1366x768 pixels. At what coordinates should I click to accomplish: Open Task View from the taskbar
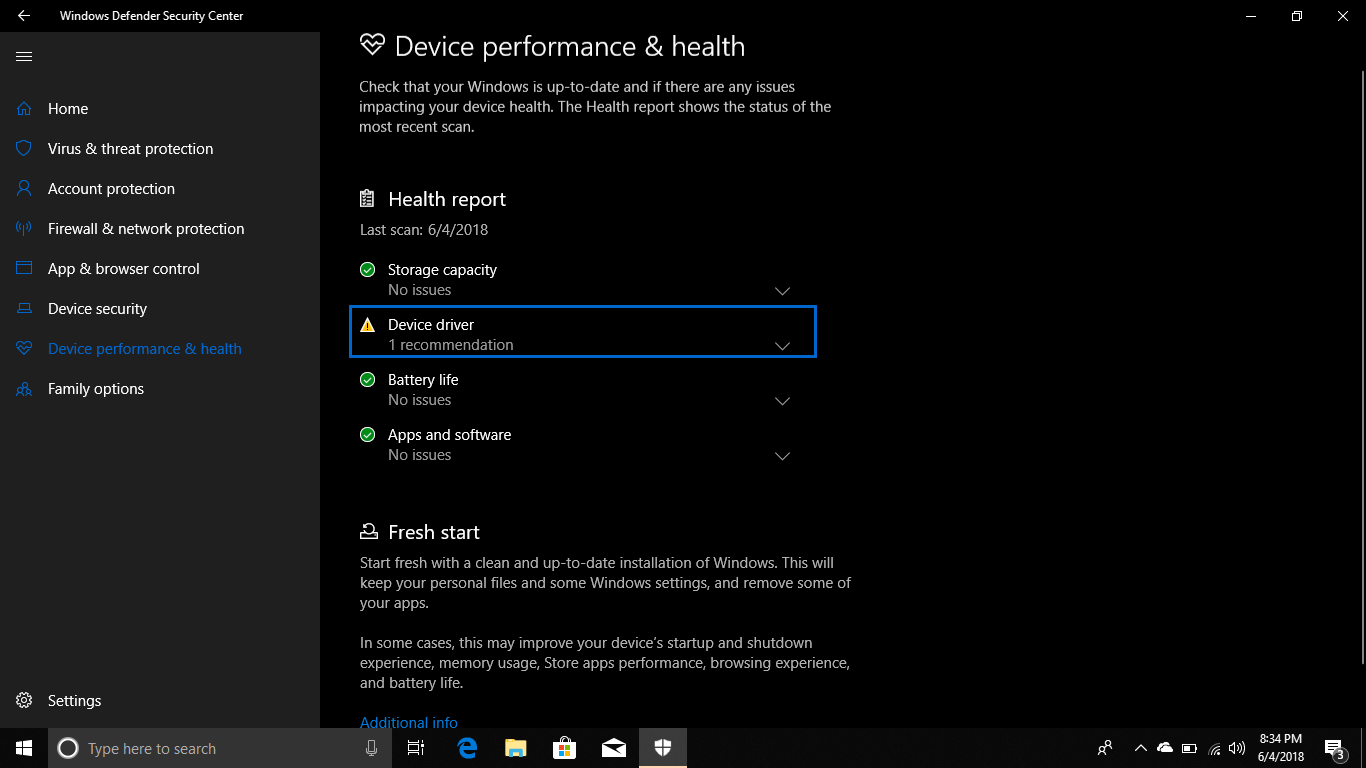pos(416,748)
